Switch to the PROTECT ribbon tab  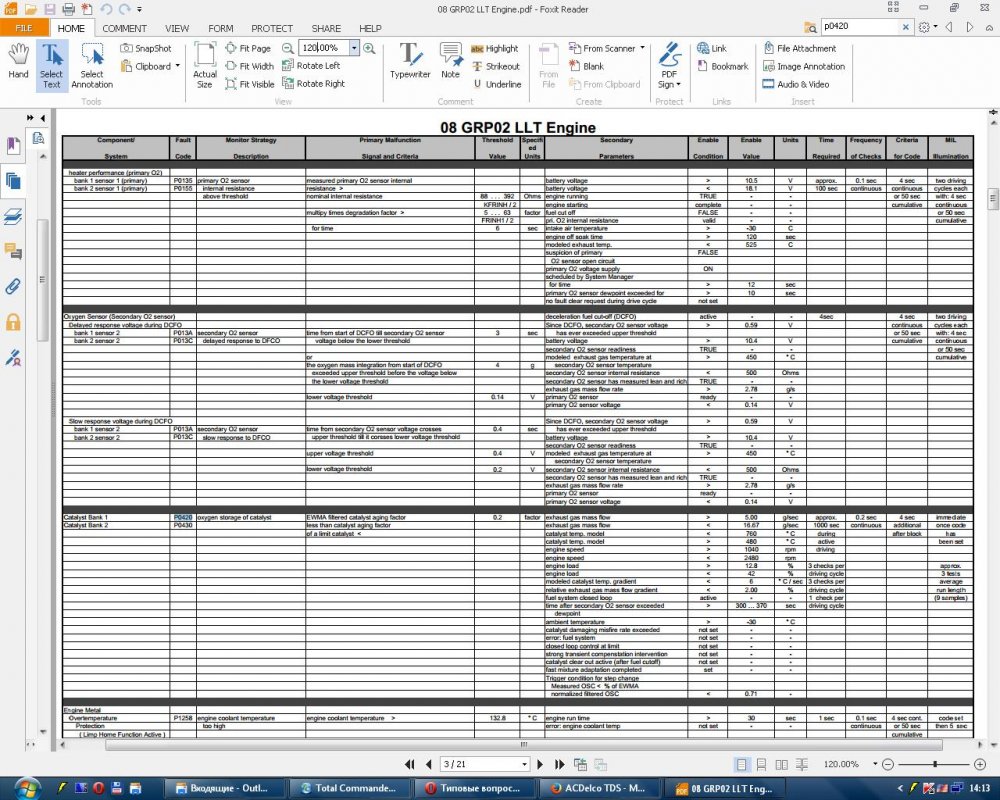(x=272, y=29)
